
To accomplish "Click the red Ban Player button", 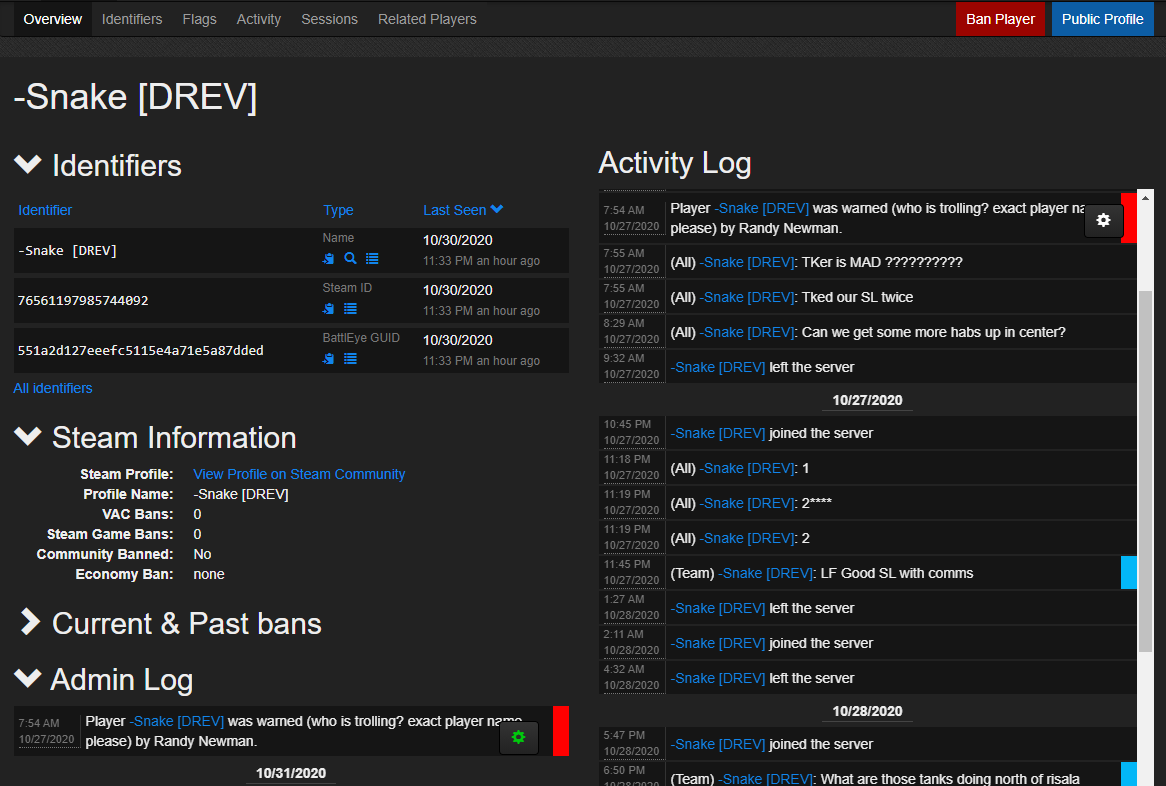I will [x=1000, y=19].
